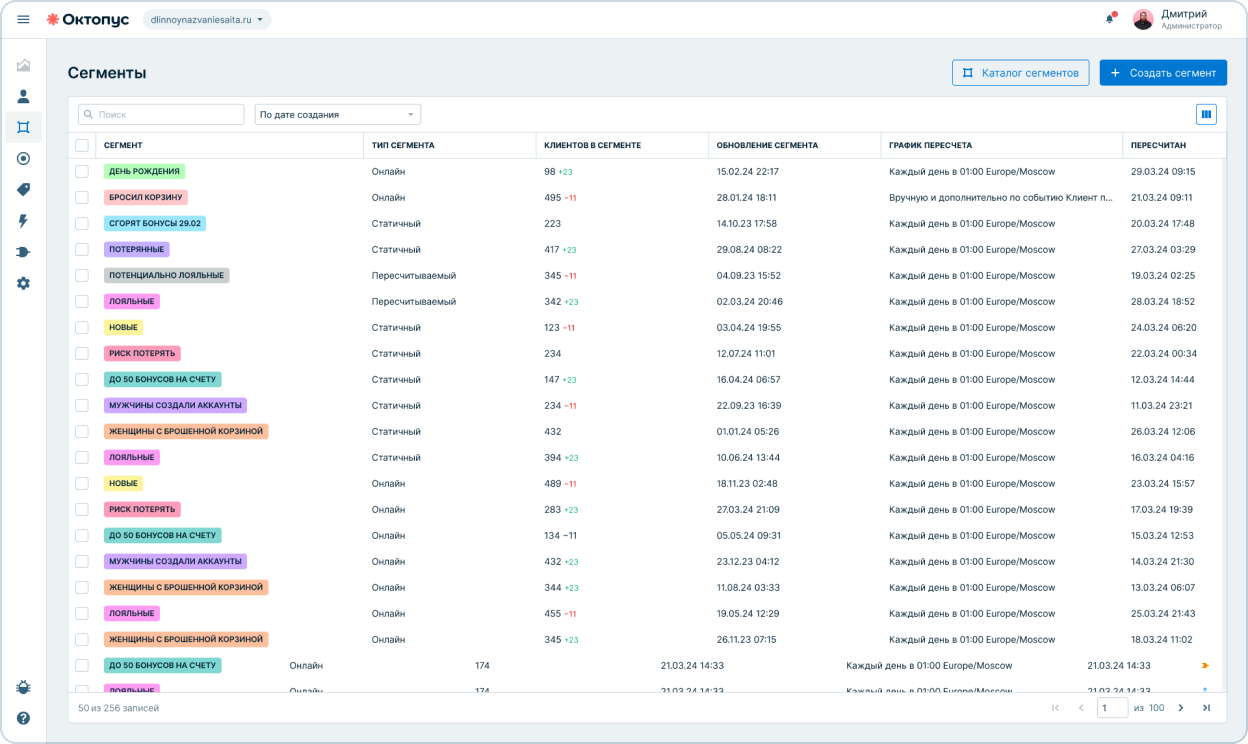Click the tag icon in the sidebar

click(23, 190)
